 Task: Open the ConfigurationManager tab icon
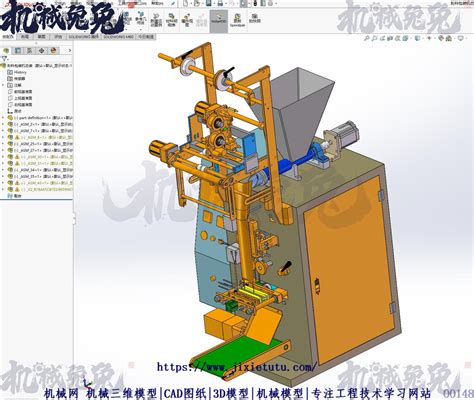29,51
